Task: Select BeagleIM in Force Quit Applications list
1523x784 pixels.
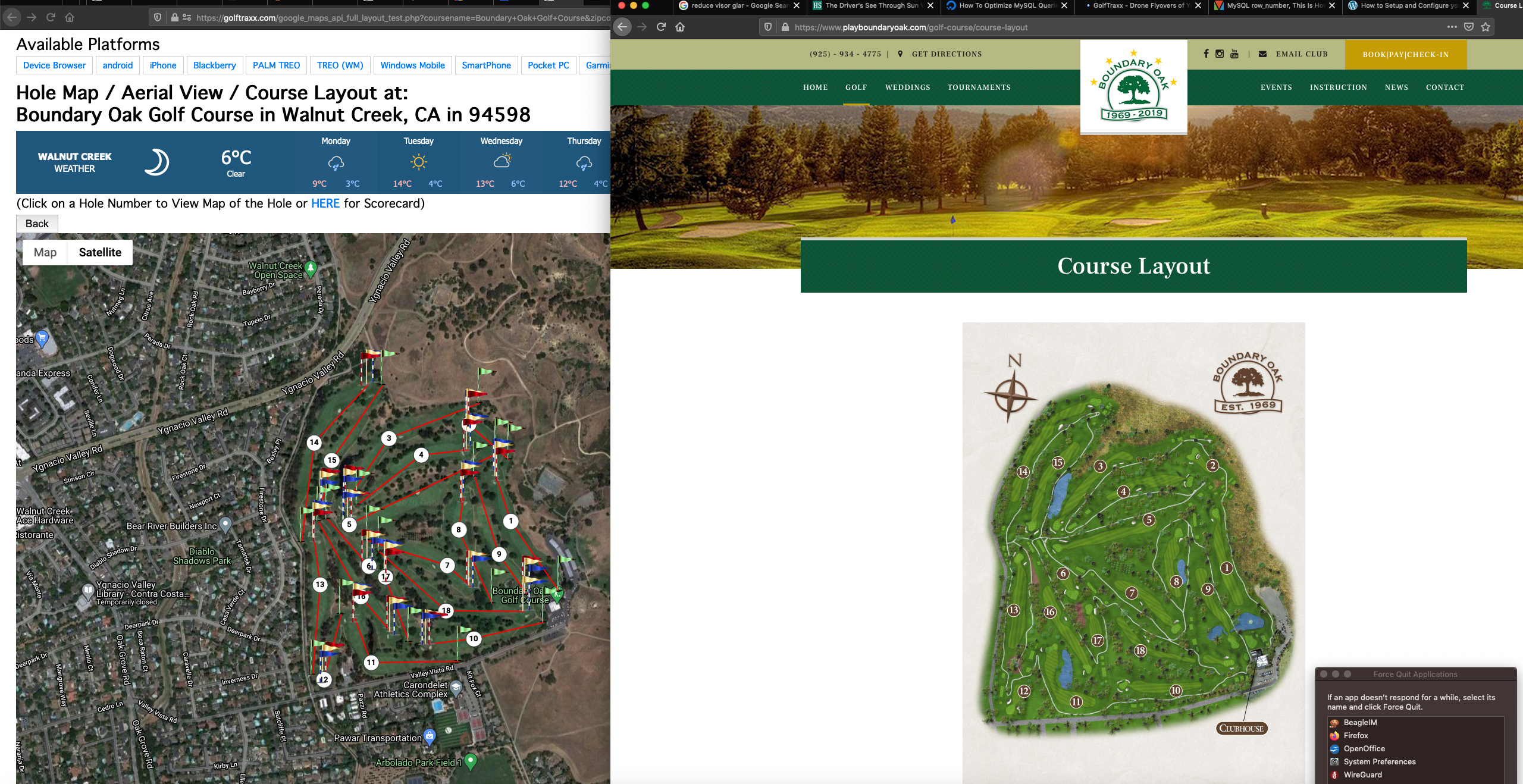Action: 1416,723
